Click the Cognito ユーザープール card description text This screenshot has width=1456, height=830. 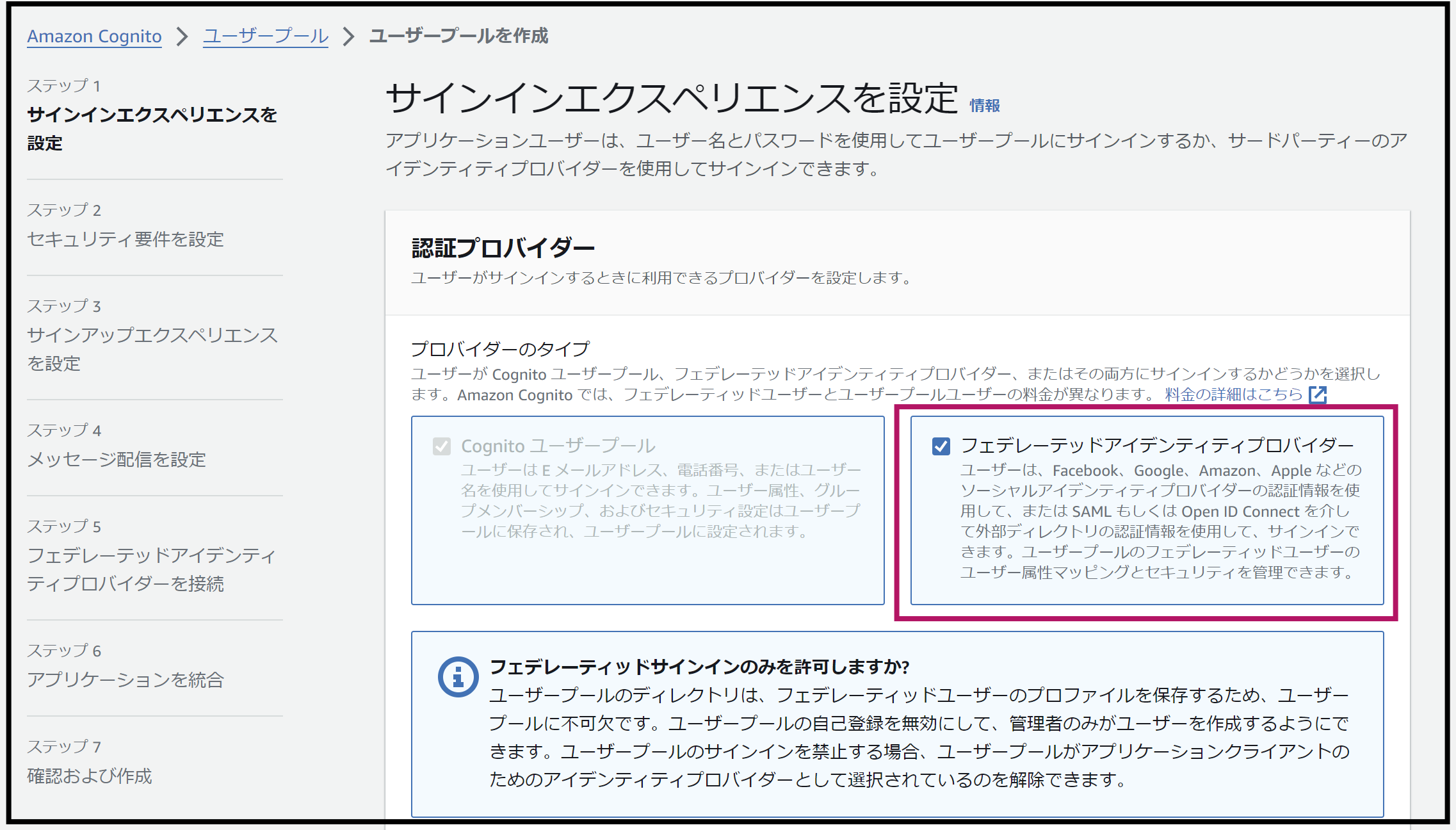(661, 501)
